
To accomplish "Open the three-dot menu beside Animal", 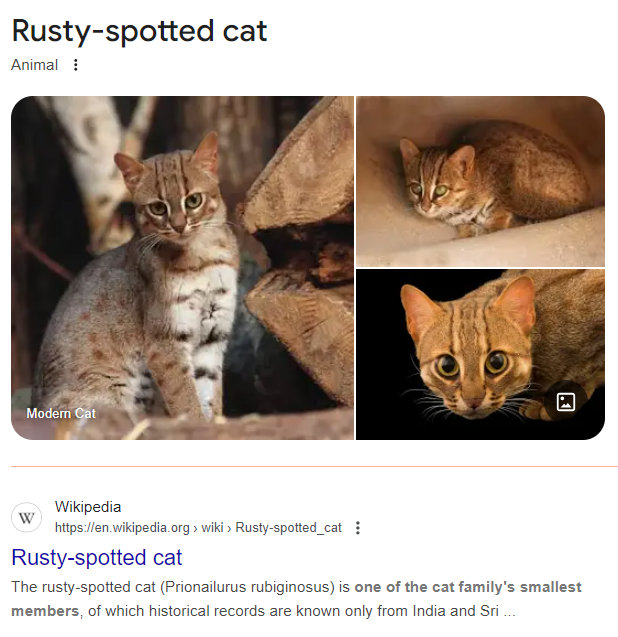I will click(76, 65).
